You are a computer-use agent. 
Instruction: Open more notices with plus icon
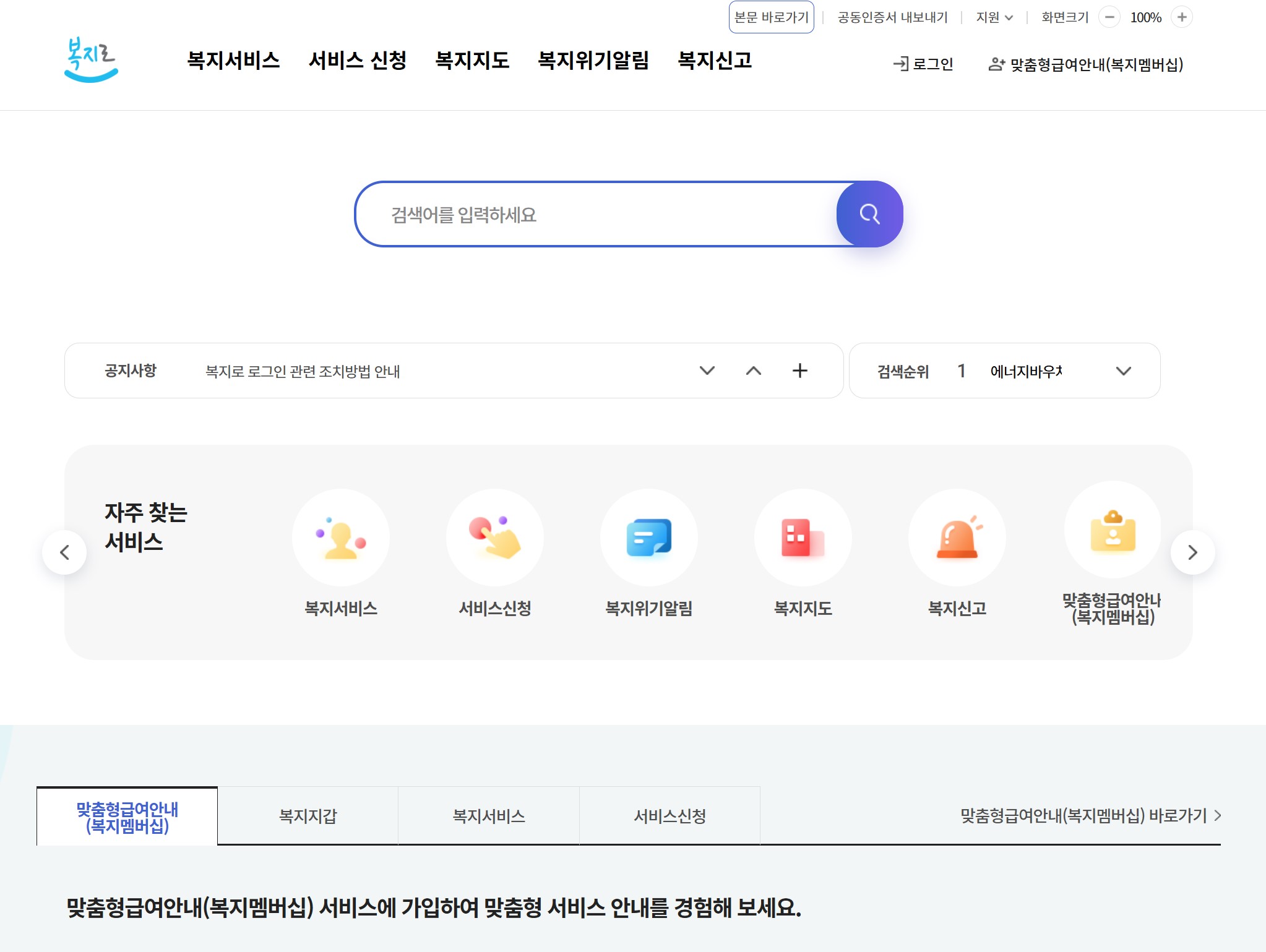pos(799,371)
